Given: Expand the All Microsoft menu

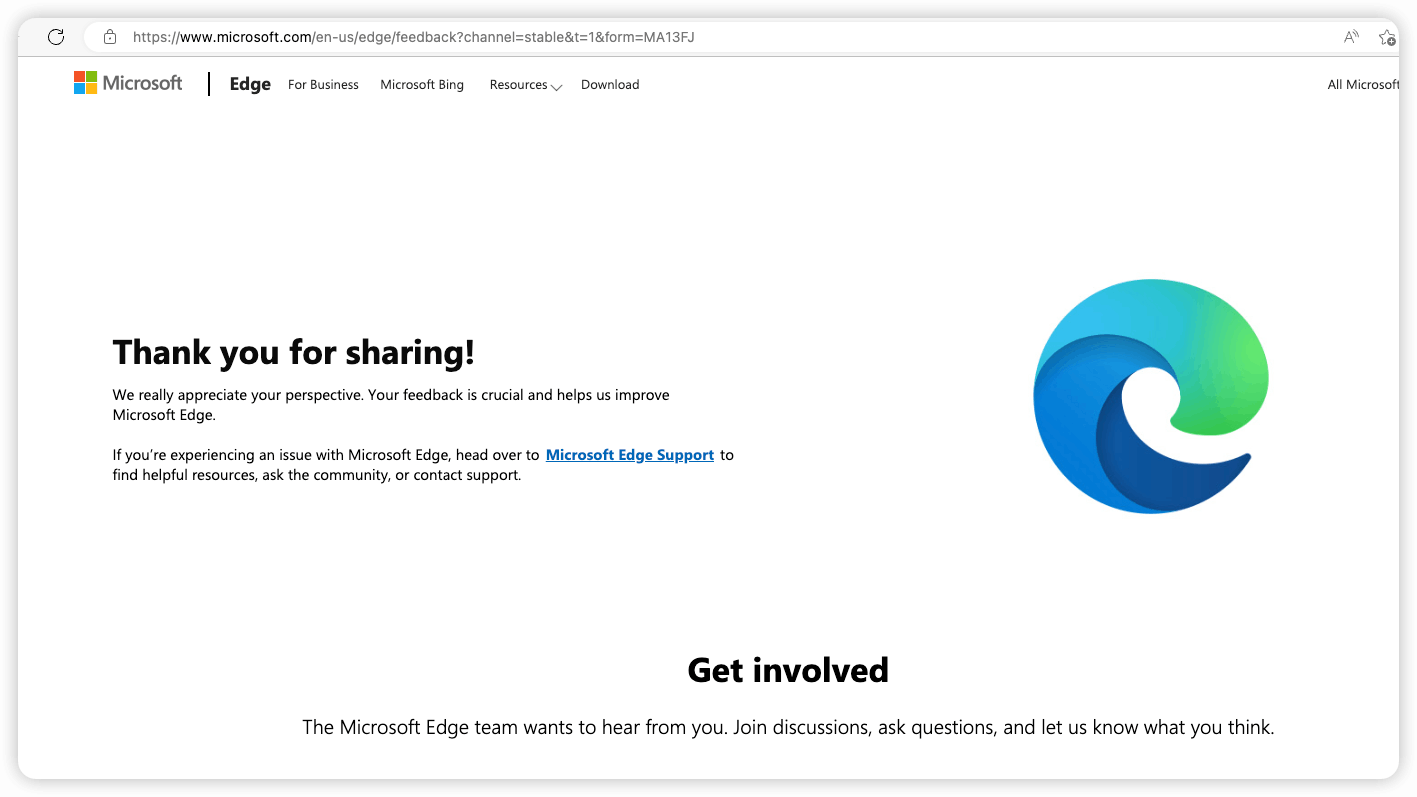Looking at the screenshot, I should coord(1363,85).
